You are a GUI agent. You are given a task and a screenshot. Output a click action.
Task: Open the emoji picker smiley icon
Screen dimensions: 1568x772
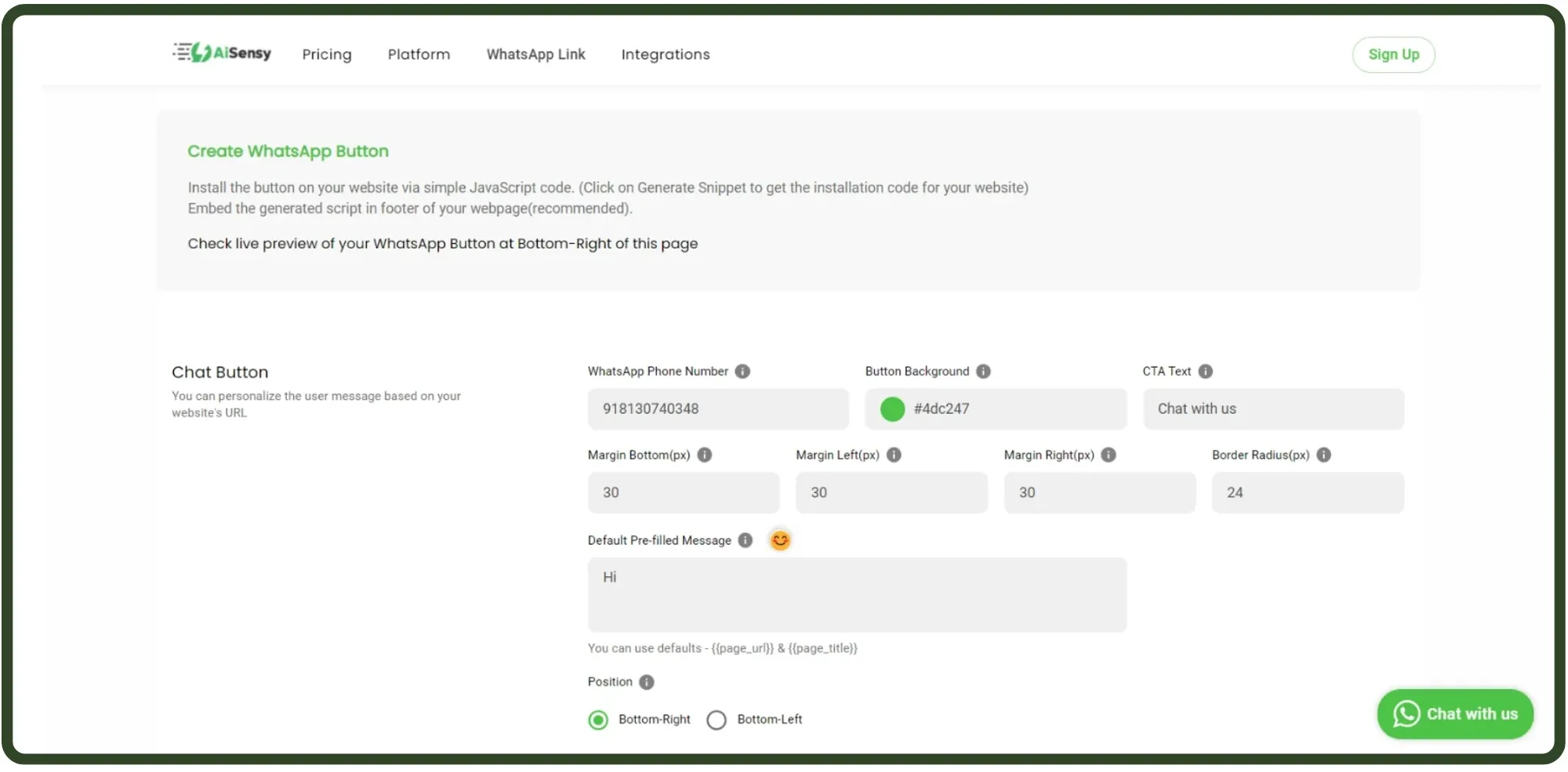tap(780, 540)
